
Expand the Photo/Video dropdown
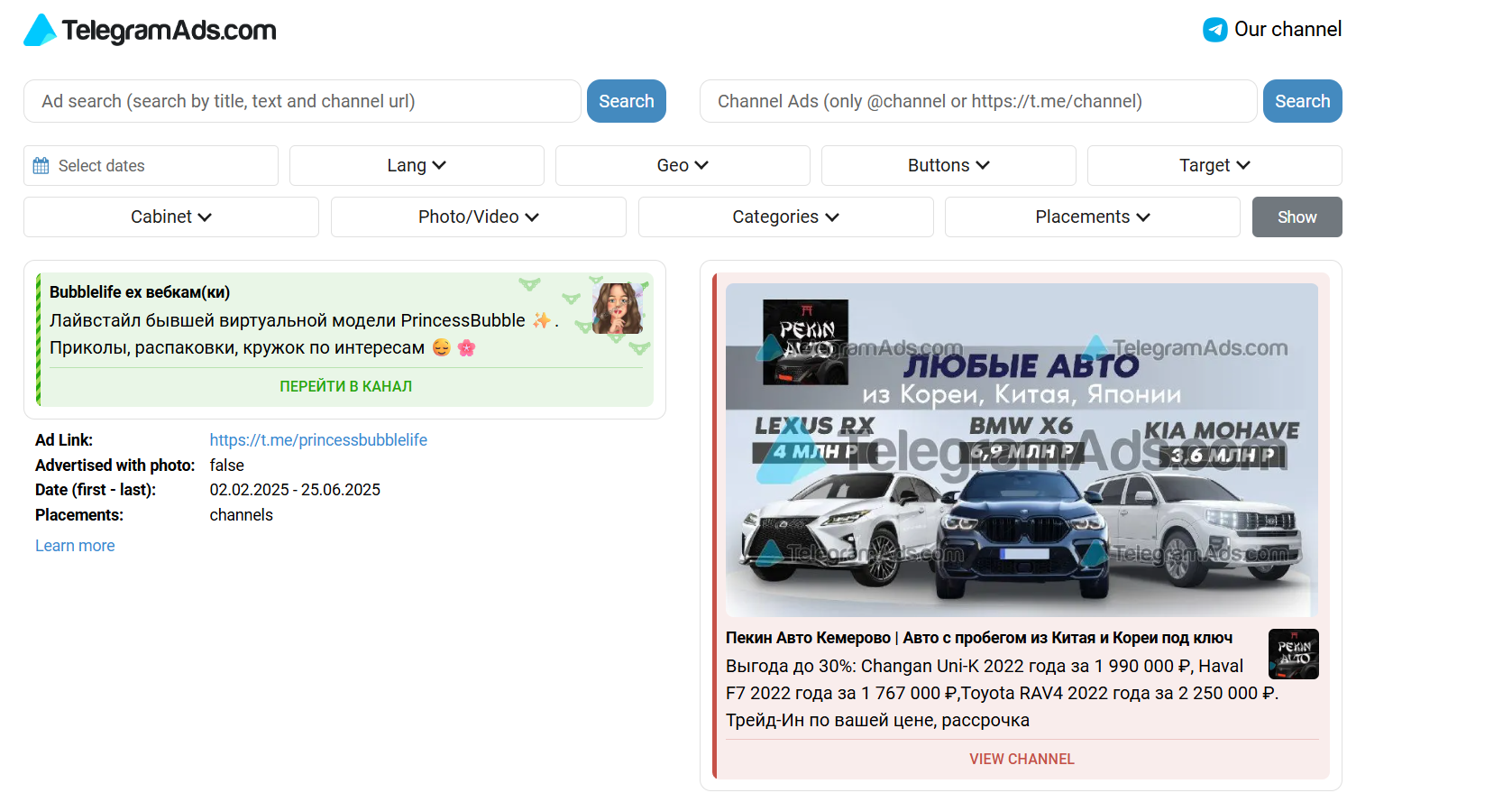(x=479, y=217)
